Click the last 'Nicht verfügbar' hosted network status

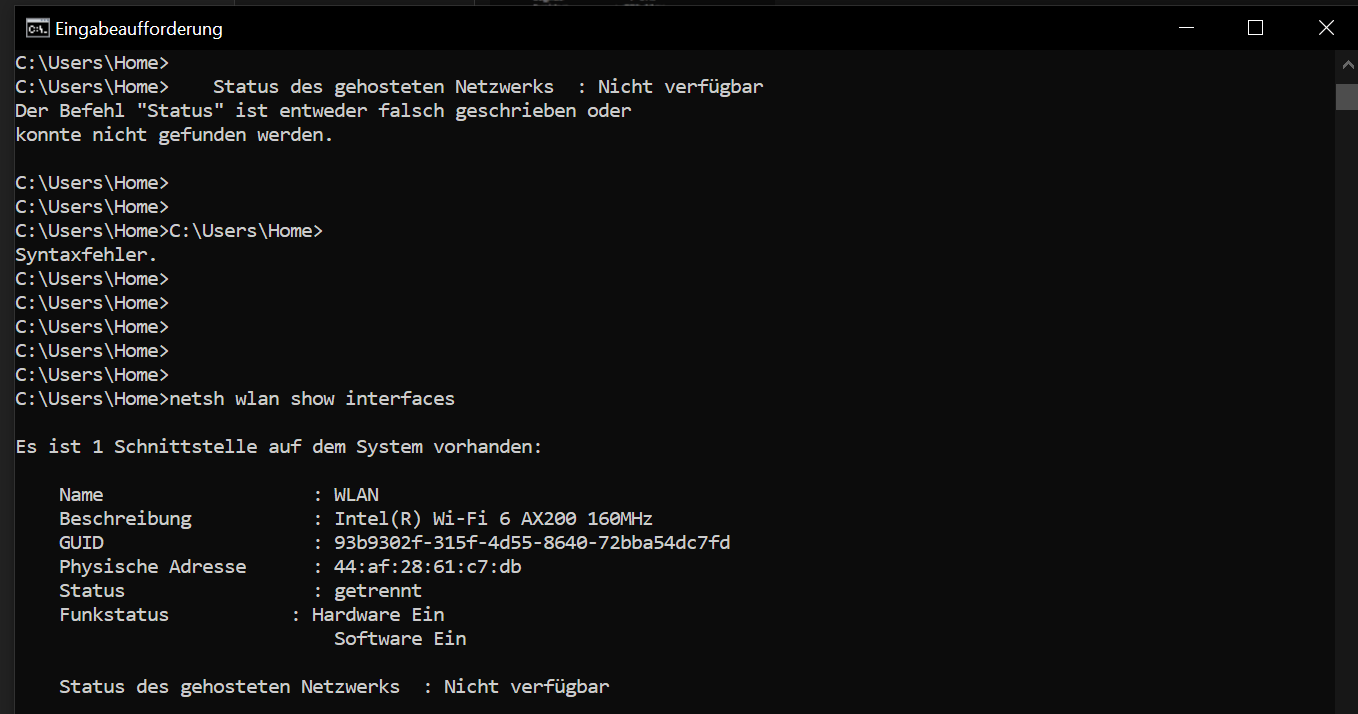coord(527,687)
